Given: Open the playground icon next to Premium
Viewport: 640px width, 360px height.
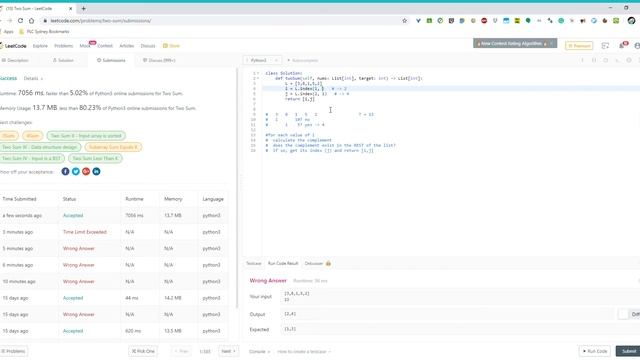Looking at the screenshot, I should pyautogui.click(x=605, y=46).
